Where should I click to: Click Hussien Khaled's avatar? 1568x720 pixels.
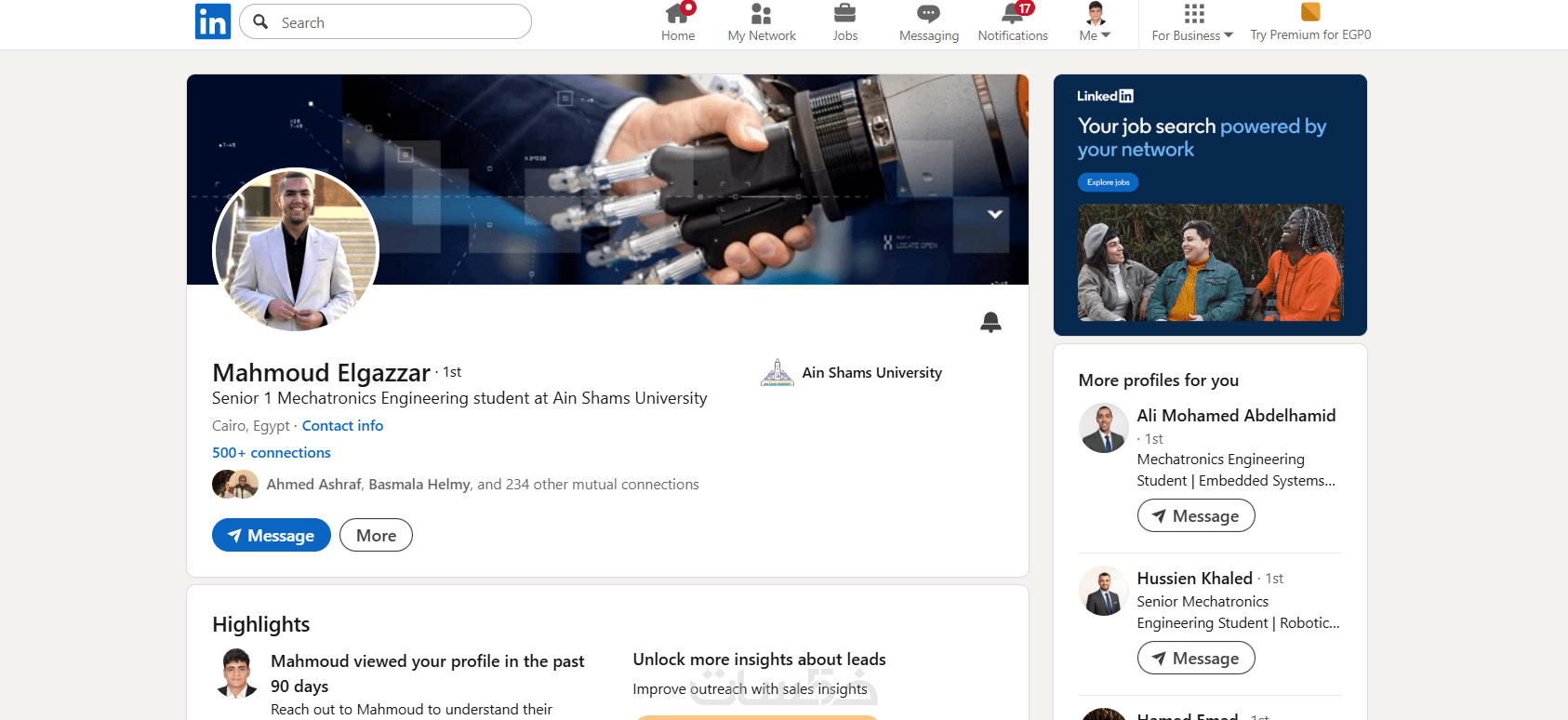[1104, 591]
